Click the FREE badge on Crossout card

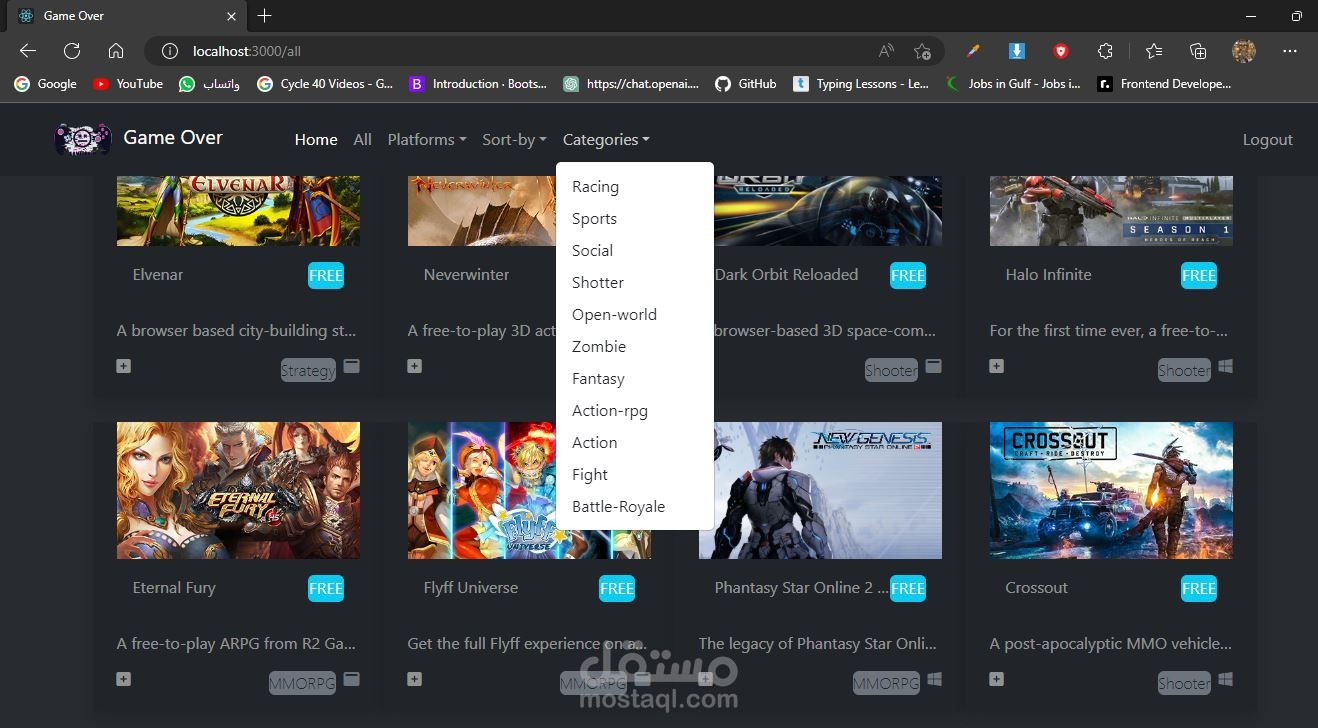1199,589
